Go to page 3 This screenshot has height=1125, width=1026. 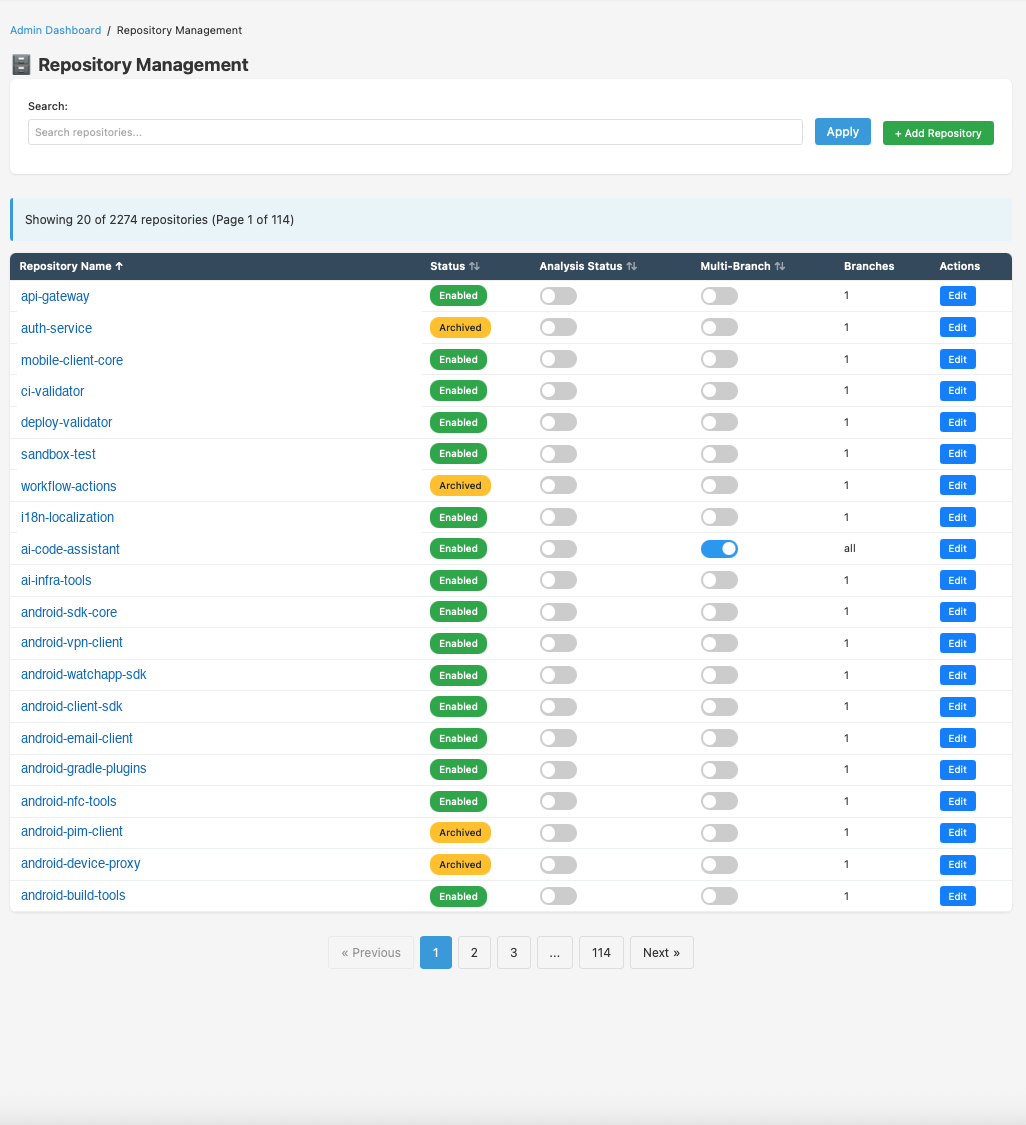click(514, 953)
